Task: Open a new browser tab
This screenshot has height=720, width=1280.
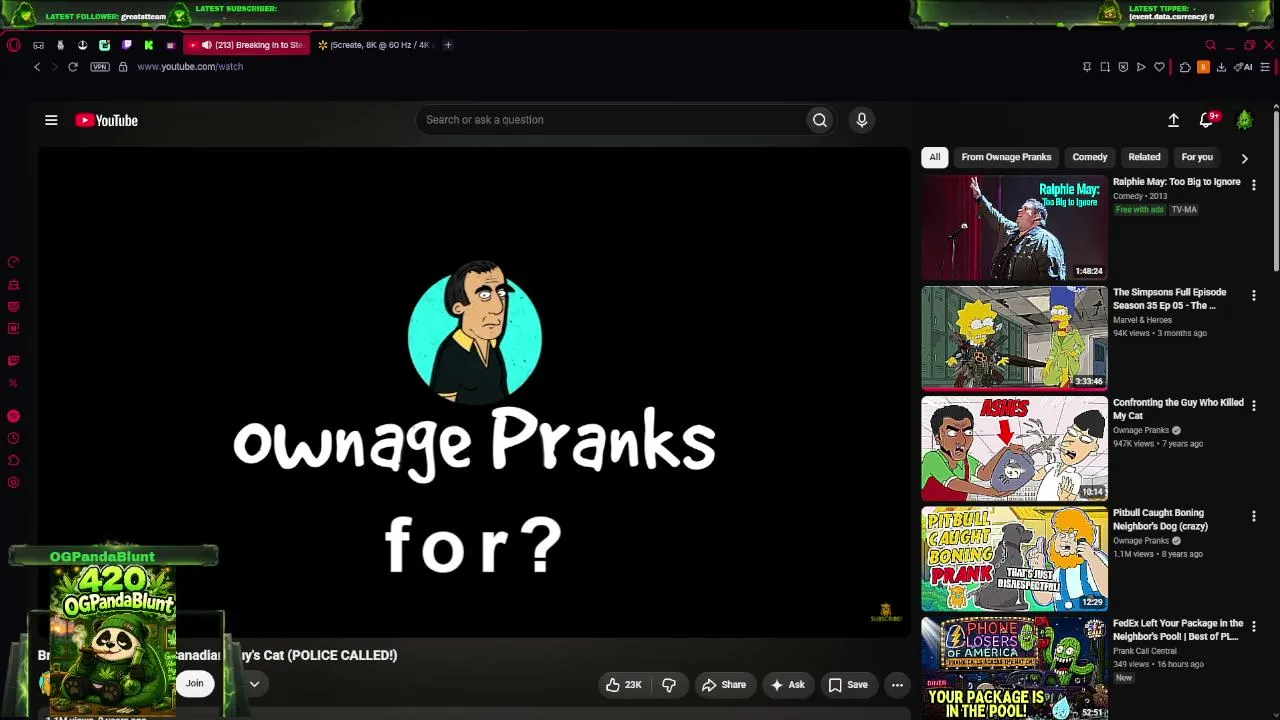Action: coord(448,45)
